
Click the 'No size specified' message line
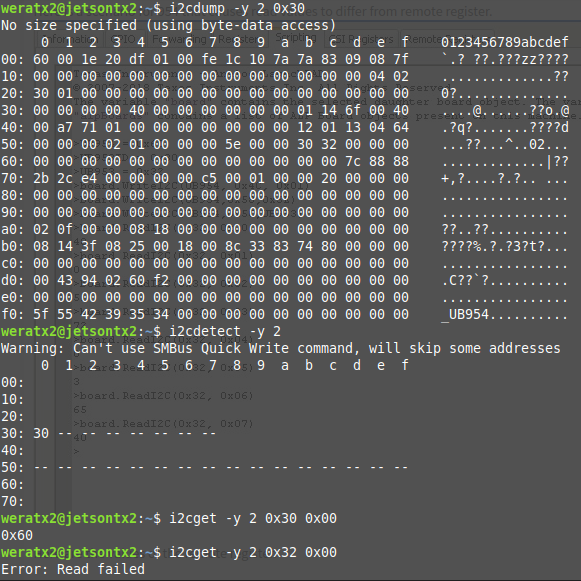pyautogui.click(x=168, y=25)
